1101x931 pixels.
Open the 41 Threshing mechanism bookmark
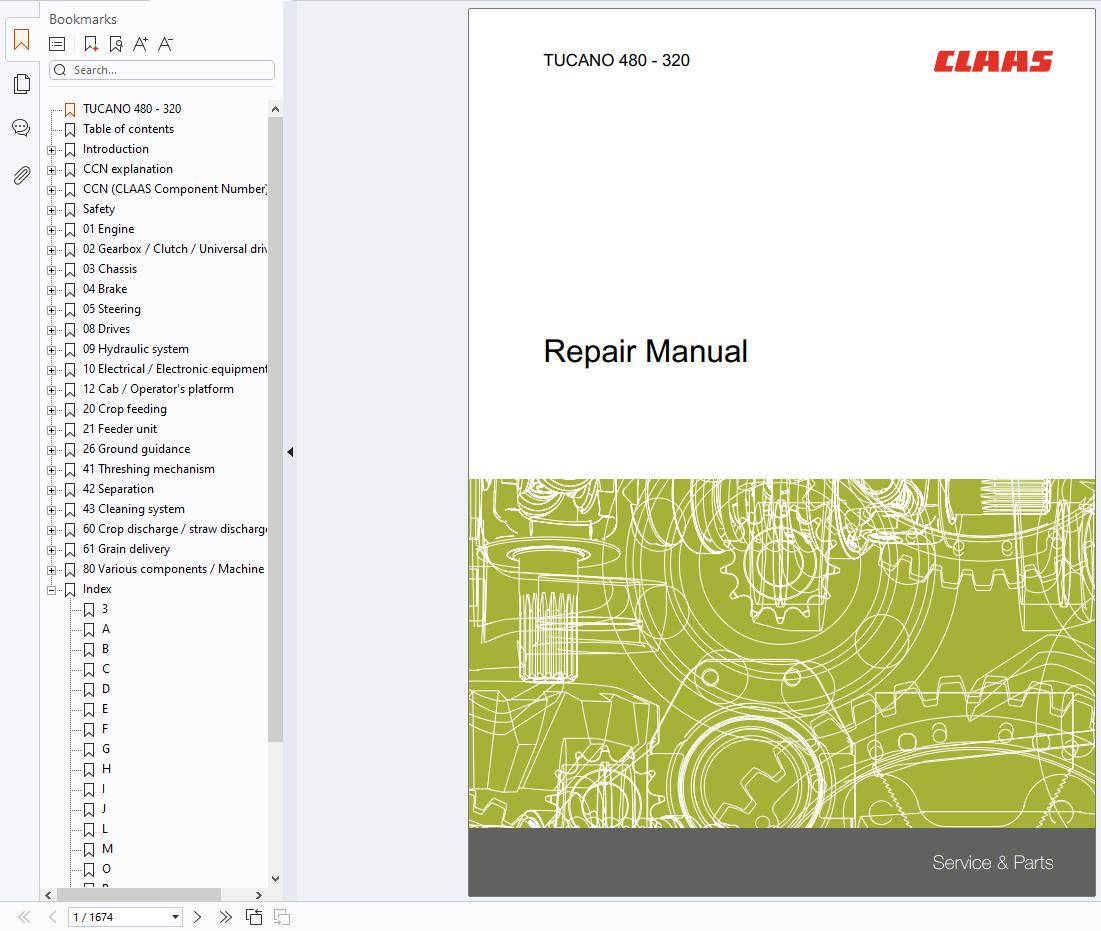[x=149, y=469]
